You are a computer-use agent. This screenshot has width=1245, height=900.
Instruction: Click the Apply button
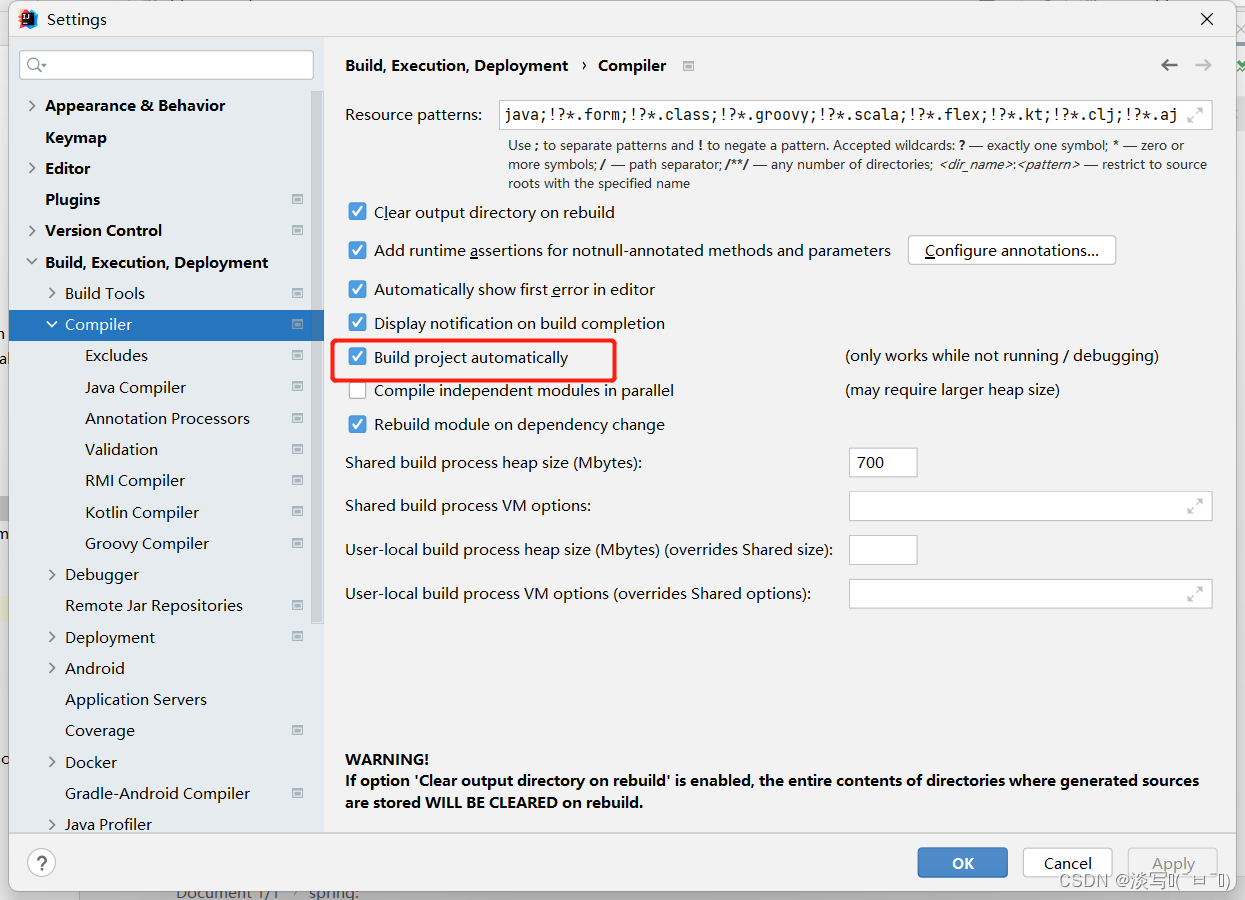[x=1173, y=863]
